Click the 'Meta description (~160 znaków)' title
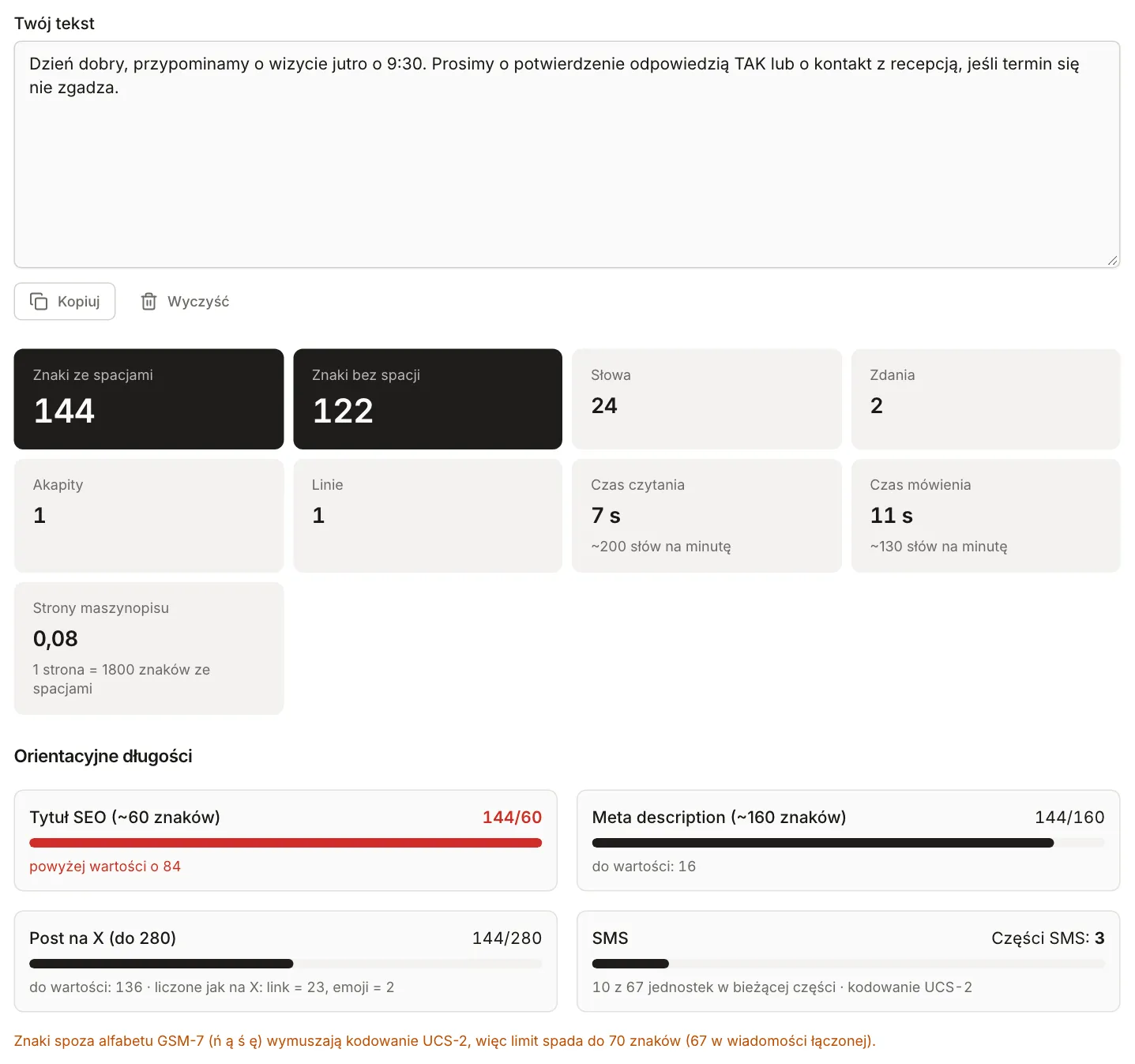The image size is (1135, 1064). click(719, 818)
